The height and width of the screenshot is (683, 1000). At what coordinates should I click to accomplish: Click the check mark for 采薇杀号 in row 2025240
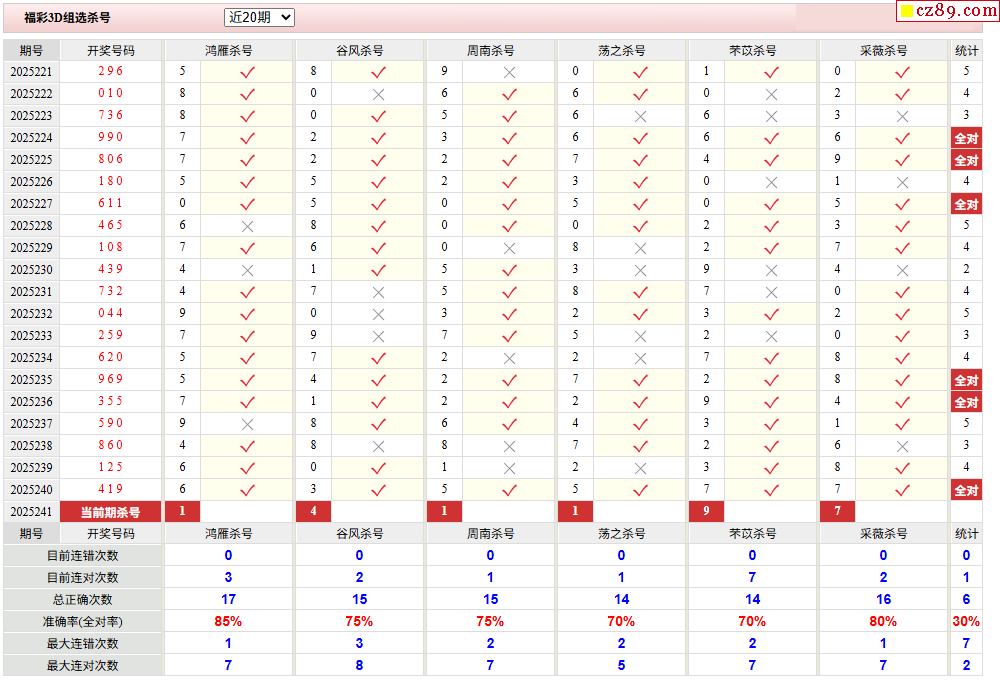902,490
